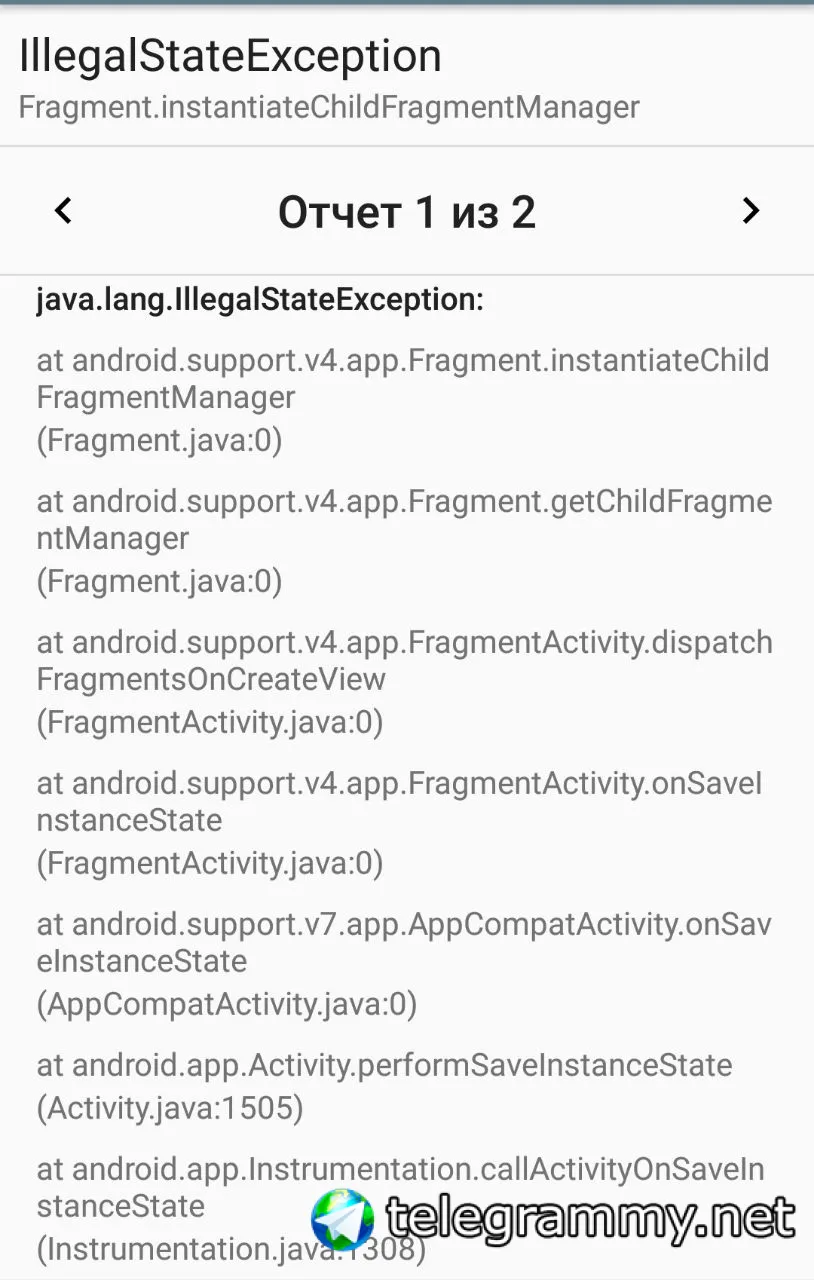This screenshot has width=814, height=1280.
Task: Go to the previous report arrow
Action: click(x=63, y=211)
